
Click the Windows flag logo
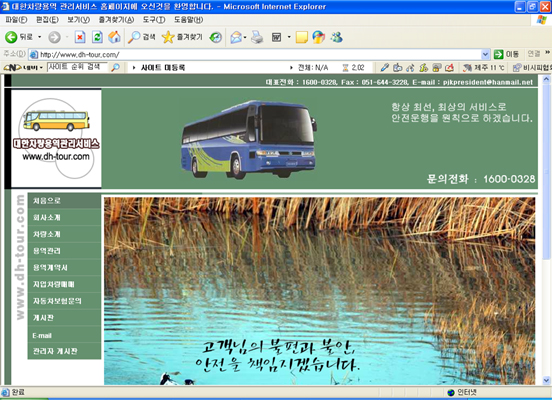click(x=541, y=20)
